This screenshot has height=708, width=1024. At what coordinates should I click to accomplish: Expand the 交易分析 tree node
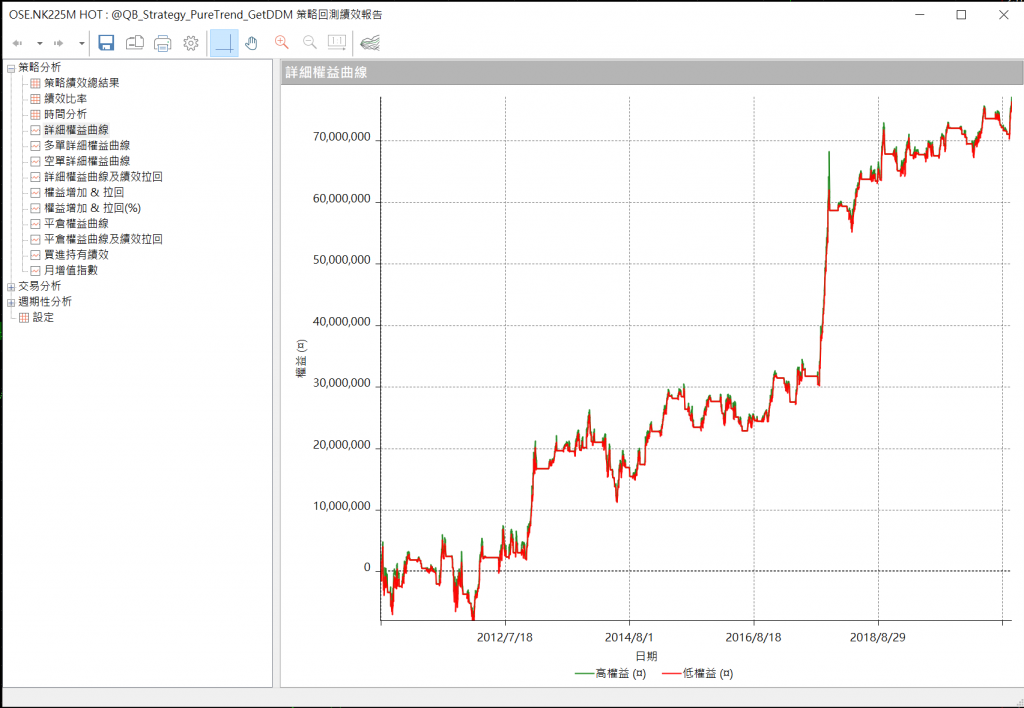point(11,286)
